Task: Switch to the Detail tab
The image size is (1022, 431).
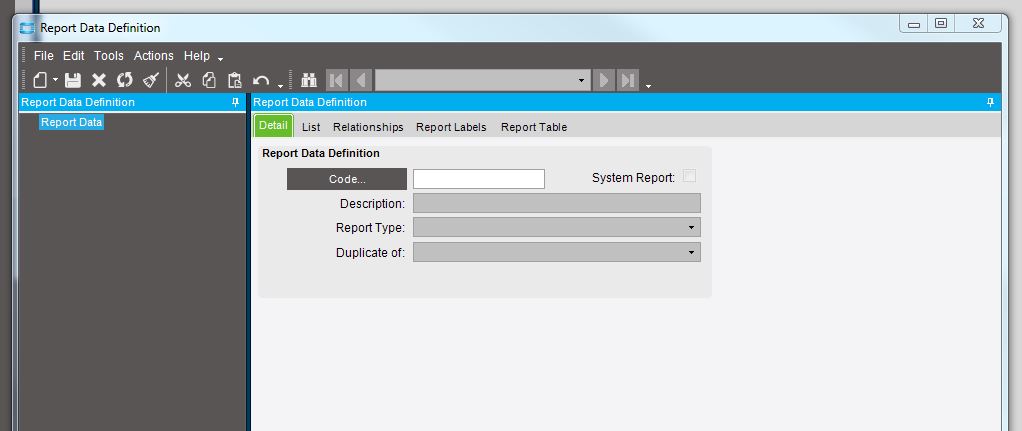Action: (x=273, y=125)
